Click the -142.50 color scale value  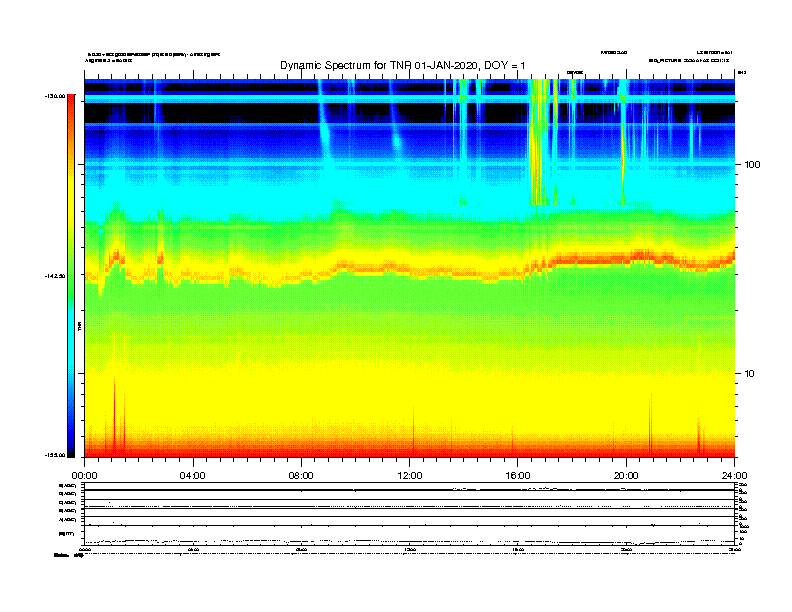(x=55, y=276)
